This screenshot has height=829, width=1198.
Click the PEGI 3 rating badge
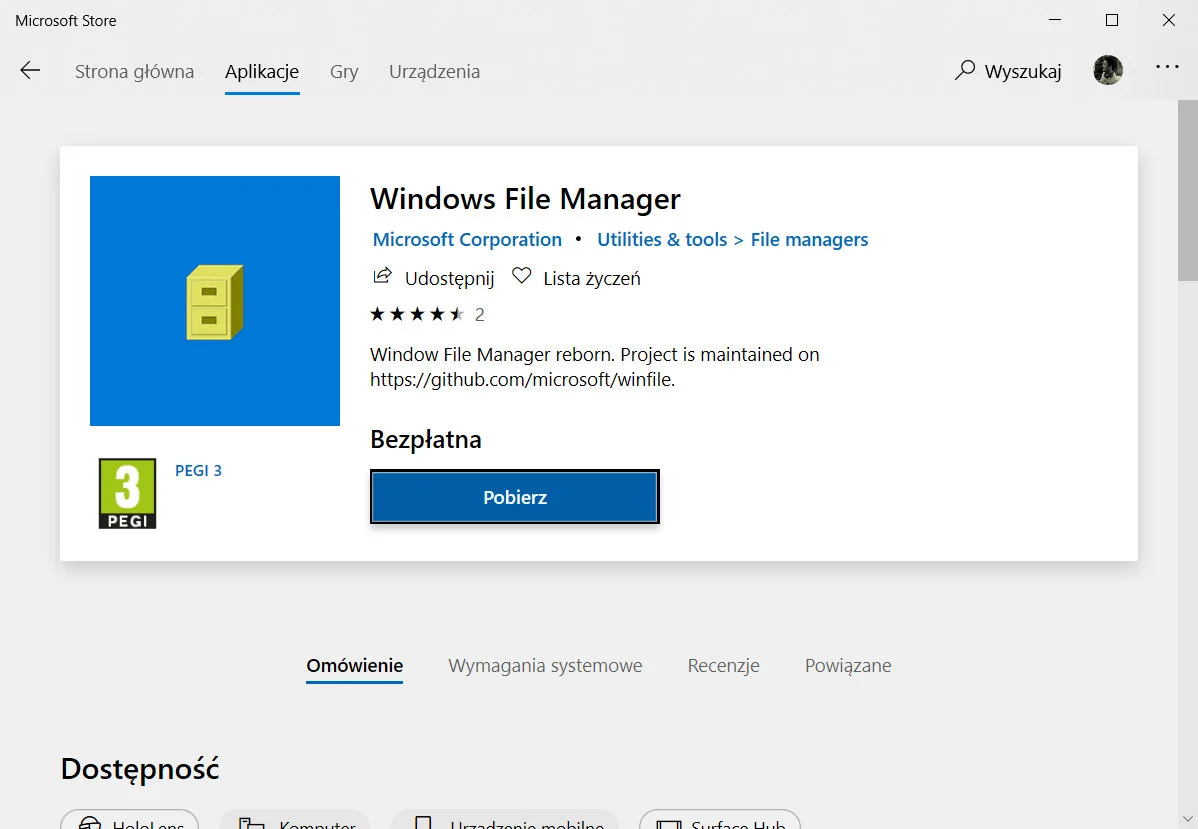(127, 493)
